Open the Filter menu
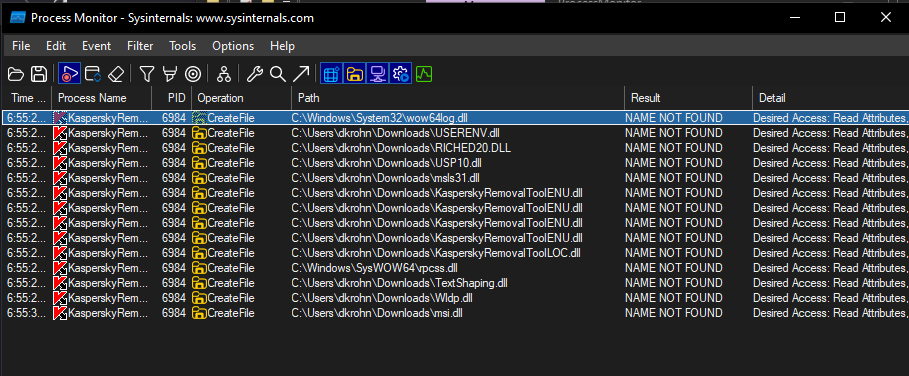The width and height of the screenshot is (909, 376). point(140,46)
